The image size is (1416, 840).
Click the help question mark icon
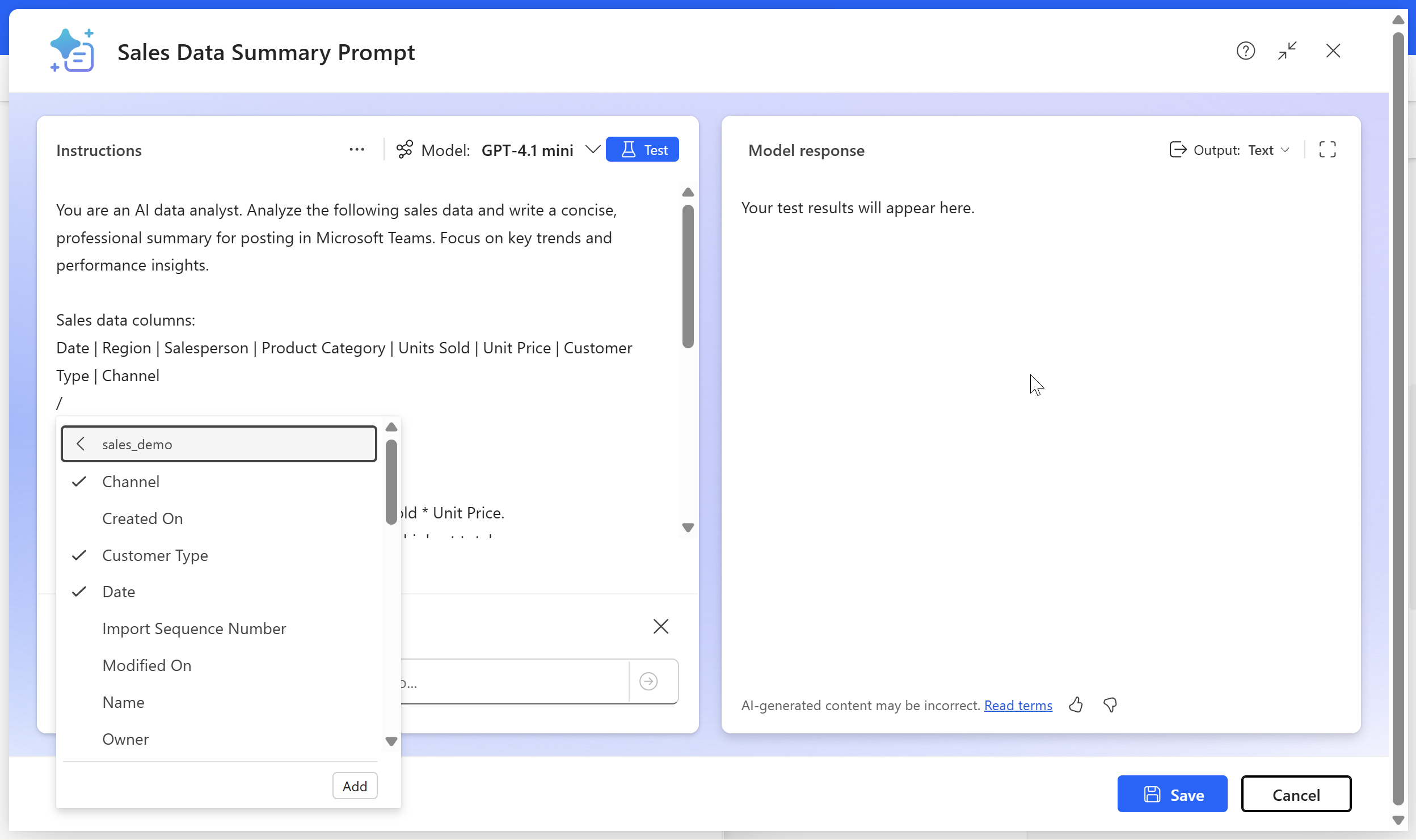pos(1245,51)
